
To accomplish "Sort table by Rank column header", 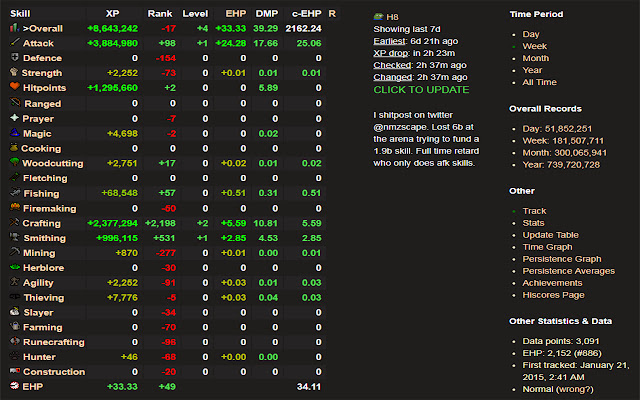I will (159, 13).
